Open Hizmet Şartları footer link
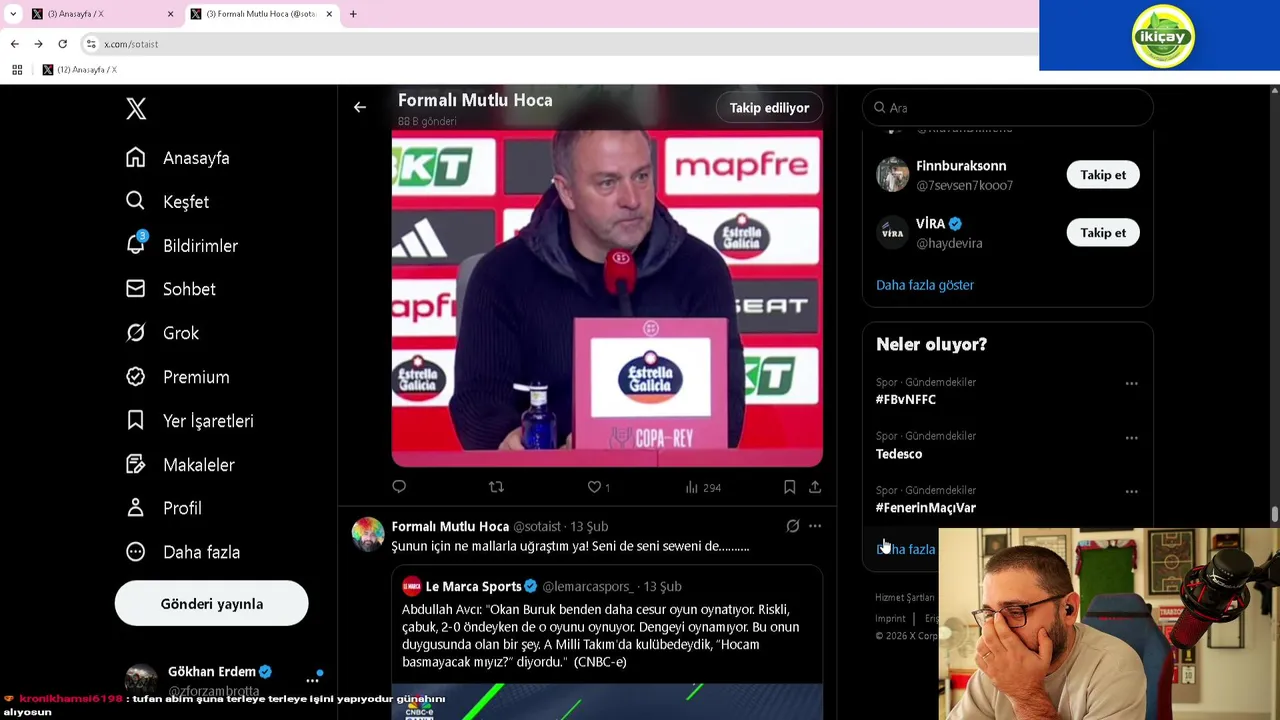Image resolution: width=1280 pixels, height=720 pixels. pyautogui.click(x=905, y=598)
